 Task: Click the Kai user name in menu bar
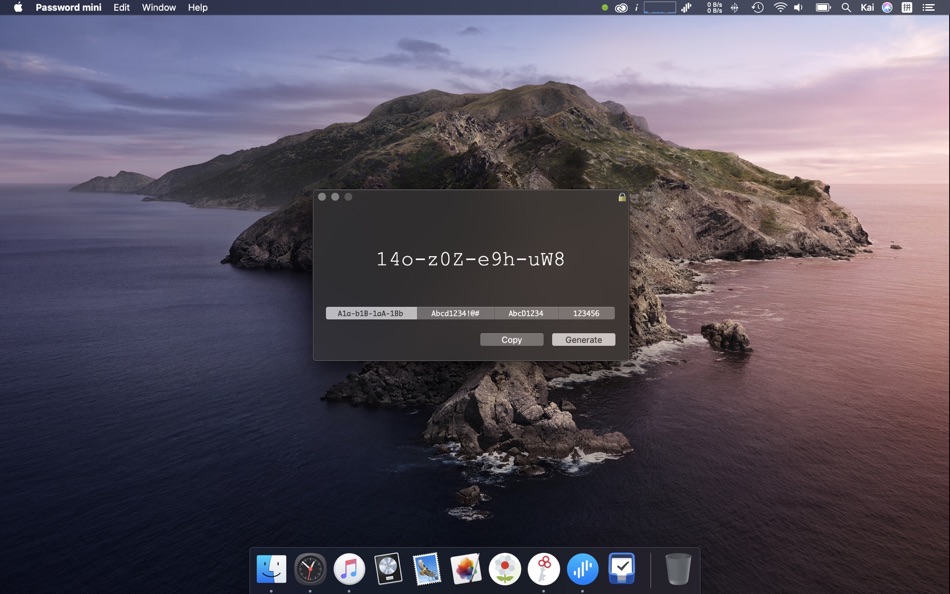[x=867, y=7]
